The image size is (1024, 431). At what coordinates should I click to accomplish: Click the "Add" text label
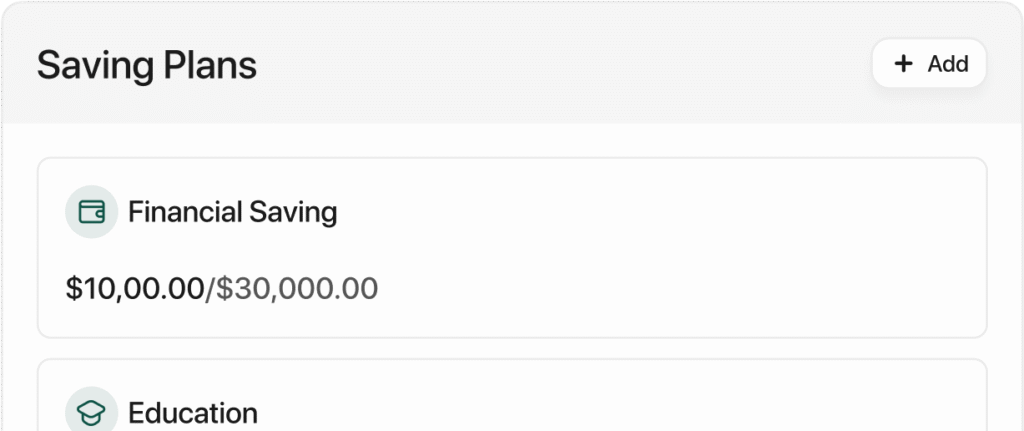(x=948, y=64)
